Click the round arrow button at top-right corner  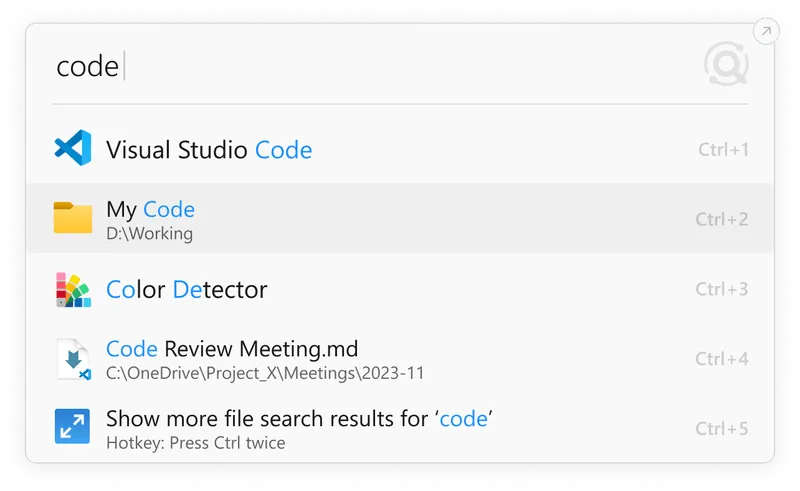[766, 31]
